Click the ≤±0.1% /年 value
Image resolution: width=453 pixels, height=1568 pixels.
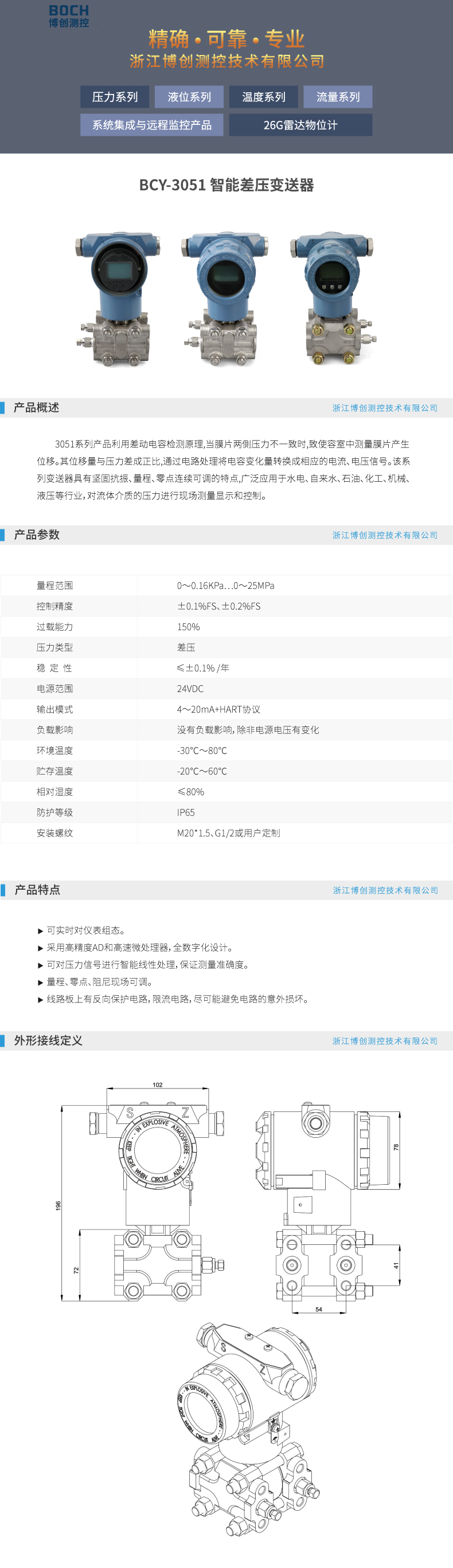pyautogui.click(x=203, y=669)
